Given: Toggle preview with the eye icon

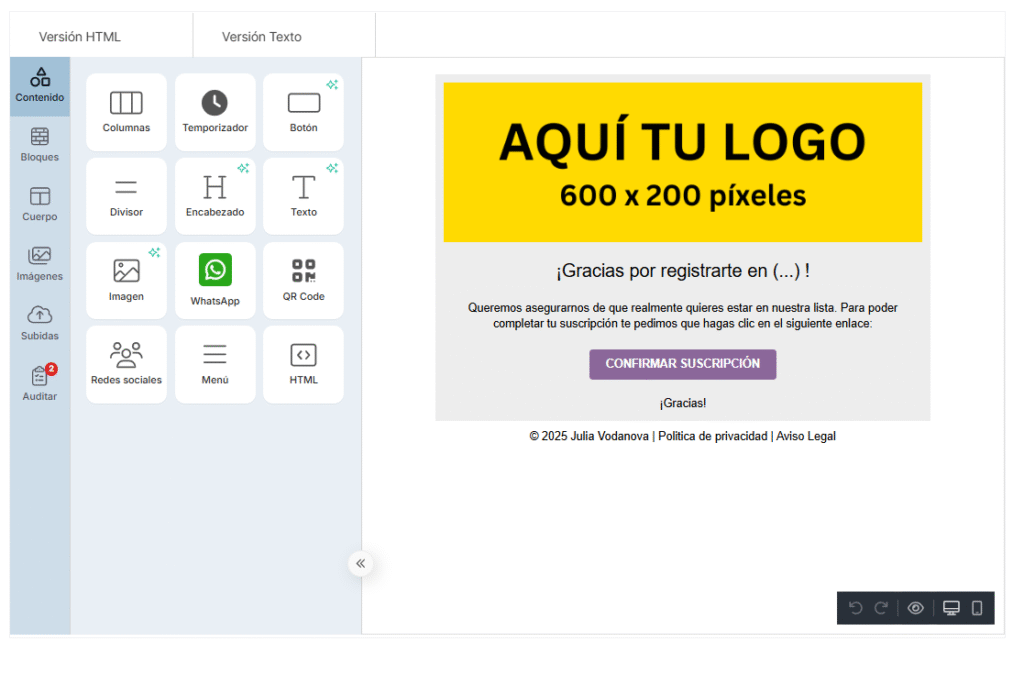Looking at the screenshot, I should pos(915,608).
